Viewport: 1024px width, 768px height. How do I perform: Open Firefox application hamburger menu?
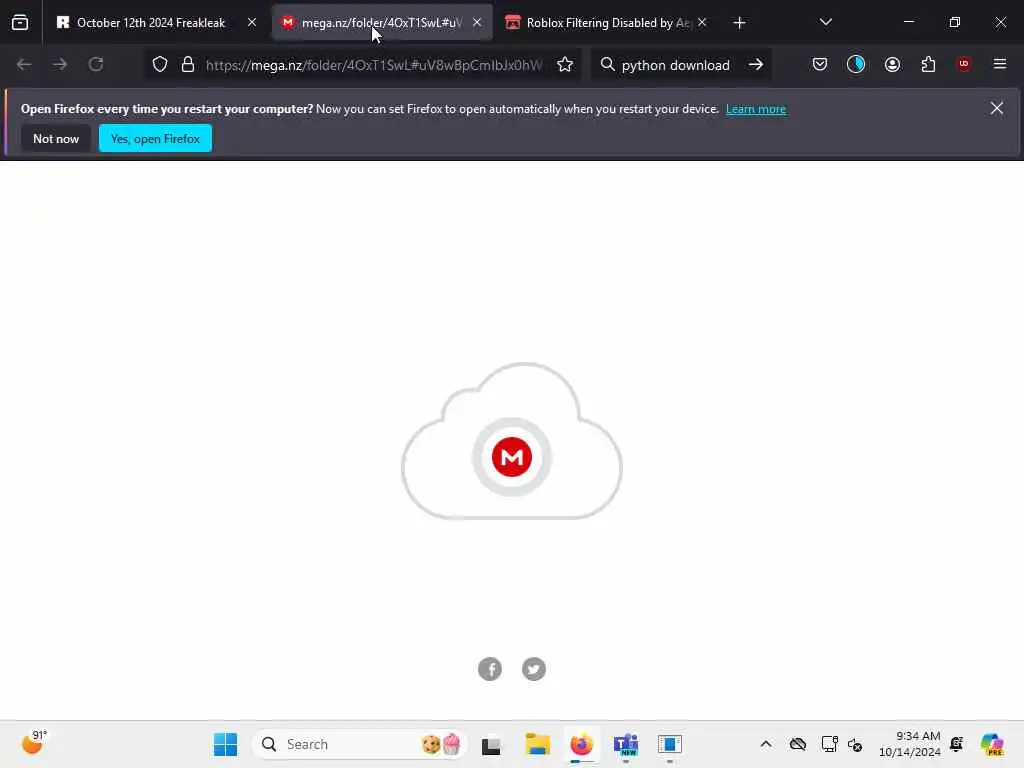tap(1000, 65)
